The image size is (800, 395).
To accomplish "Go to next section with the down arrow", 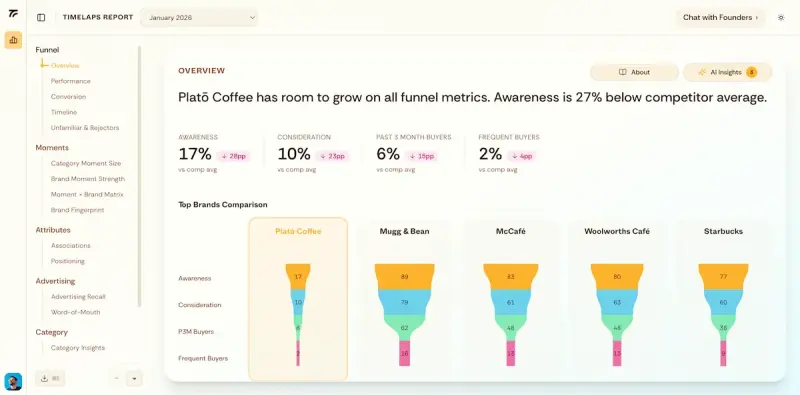I will coord(134,379).
